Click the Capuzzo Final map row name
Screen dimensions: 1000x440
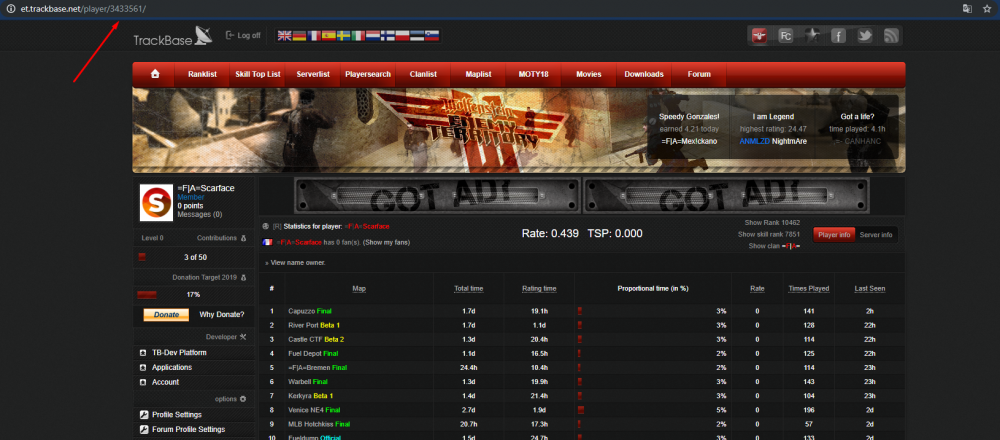point(310,311)
